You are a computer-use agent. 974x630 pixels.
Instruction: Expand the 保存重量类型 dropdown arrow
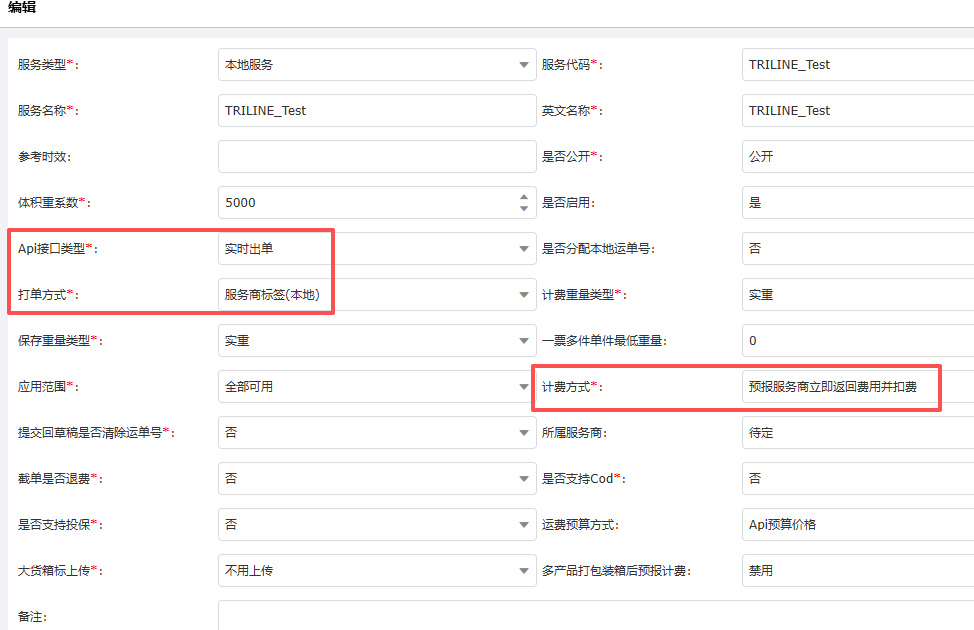pos(524,341)
